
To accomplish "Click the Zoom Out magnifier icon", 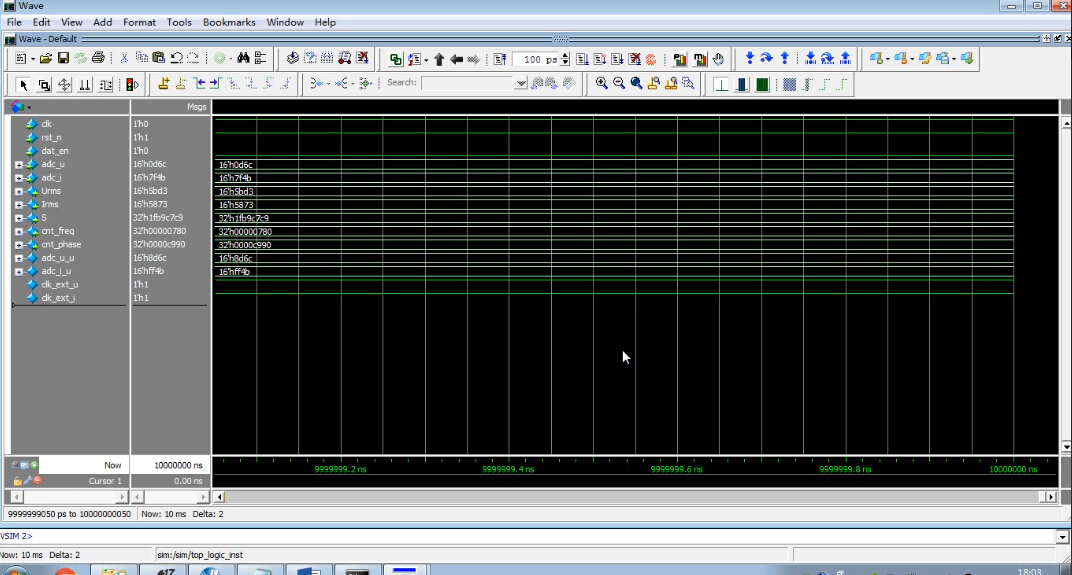I will (x=619, y=83).
